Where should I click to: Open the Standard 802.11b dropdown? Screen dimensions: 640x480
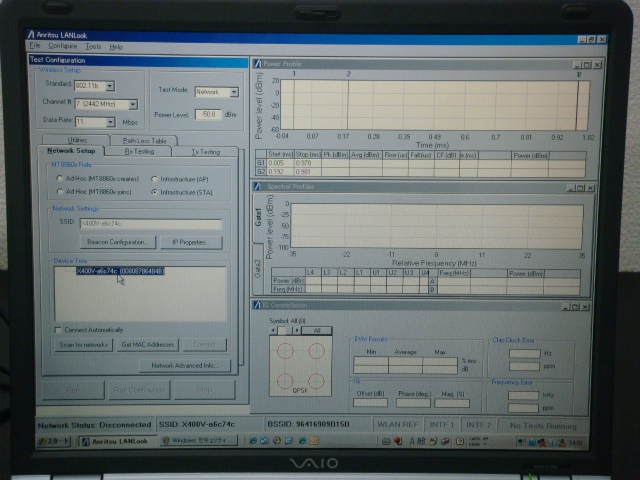[110, 86]
